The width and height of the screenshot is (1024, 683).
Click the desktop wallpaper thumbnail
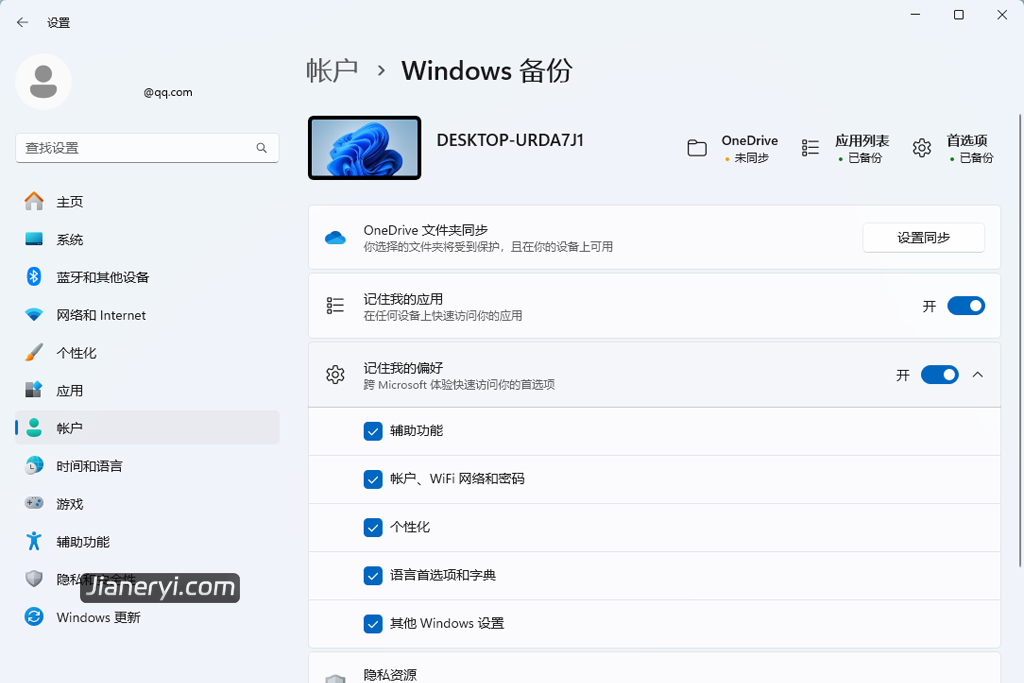364,148
